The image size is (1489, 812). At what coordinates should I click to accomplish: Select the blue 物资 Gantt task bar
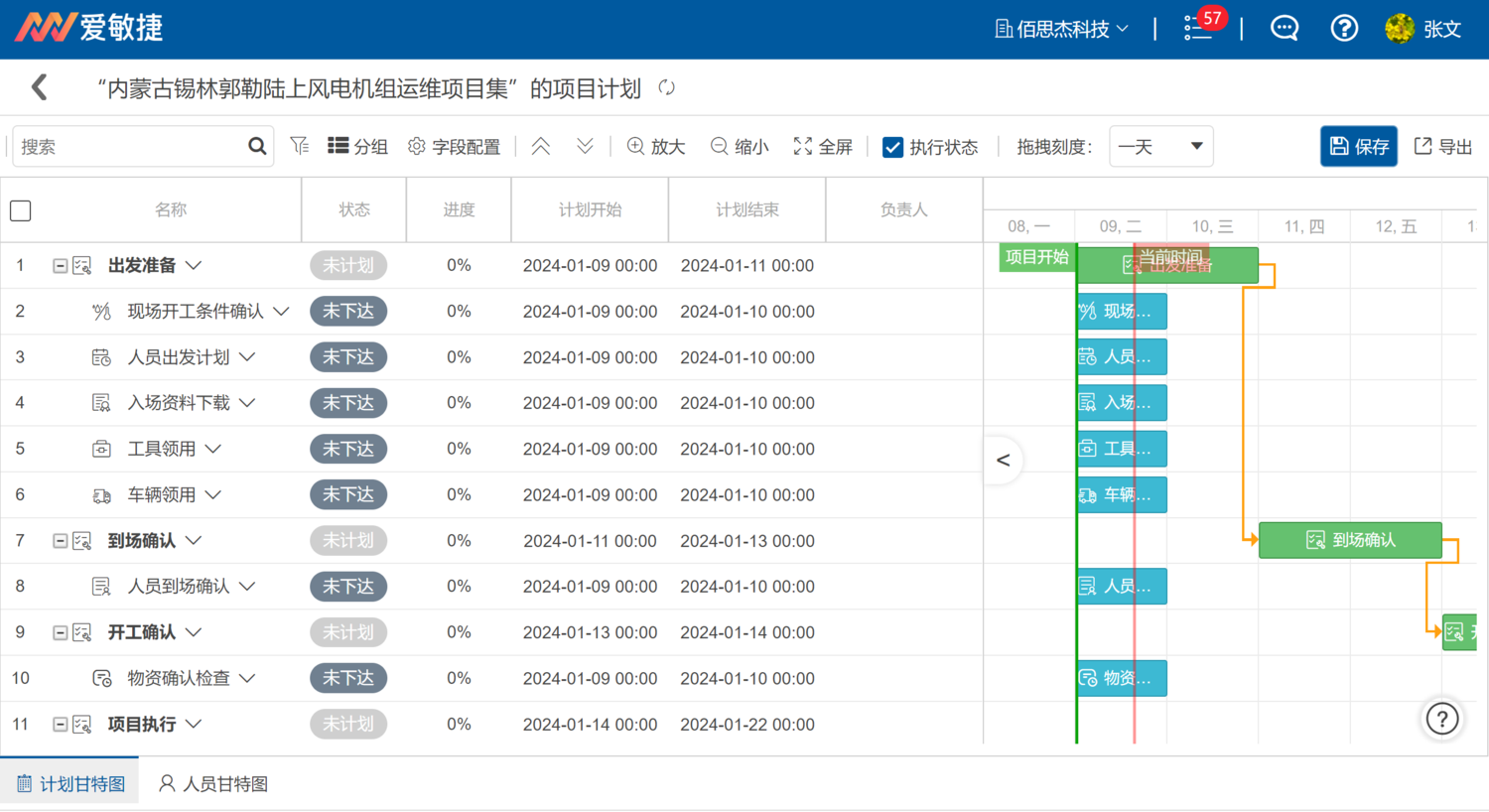click(x=1122, y=678)
